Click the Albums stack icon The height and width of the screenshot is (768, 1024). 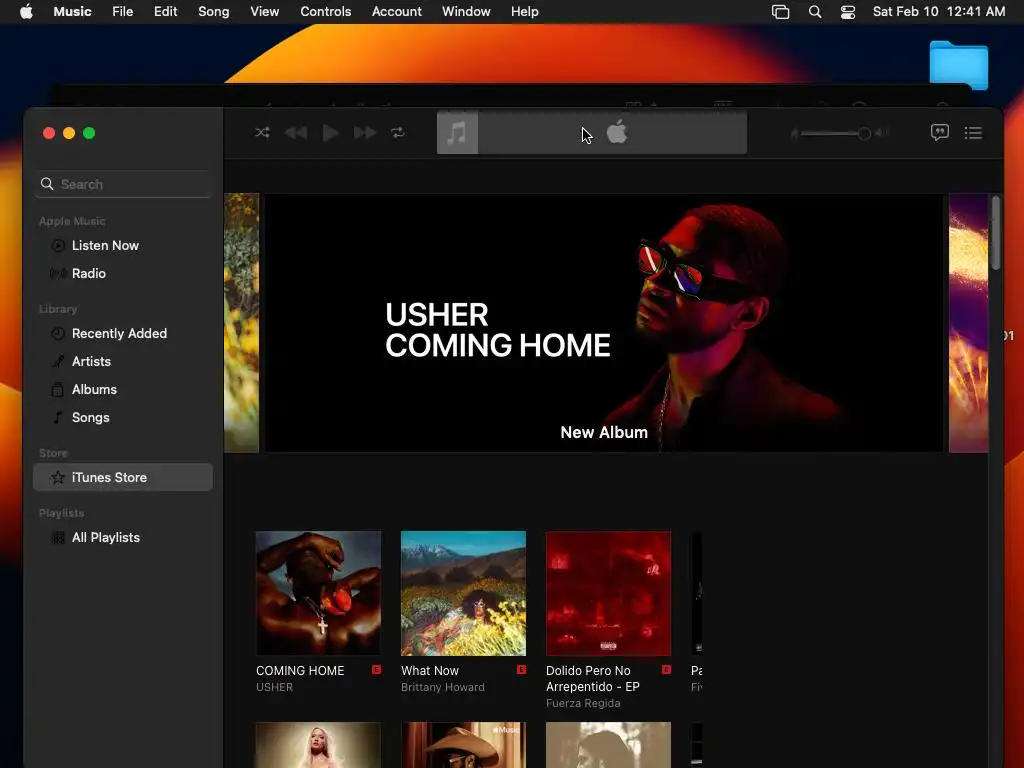(x=58, y=390)
